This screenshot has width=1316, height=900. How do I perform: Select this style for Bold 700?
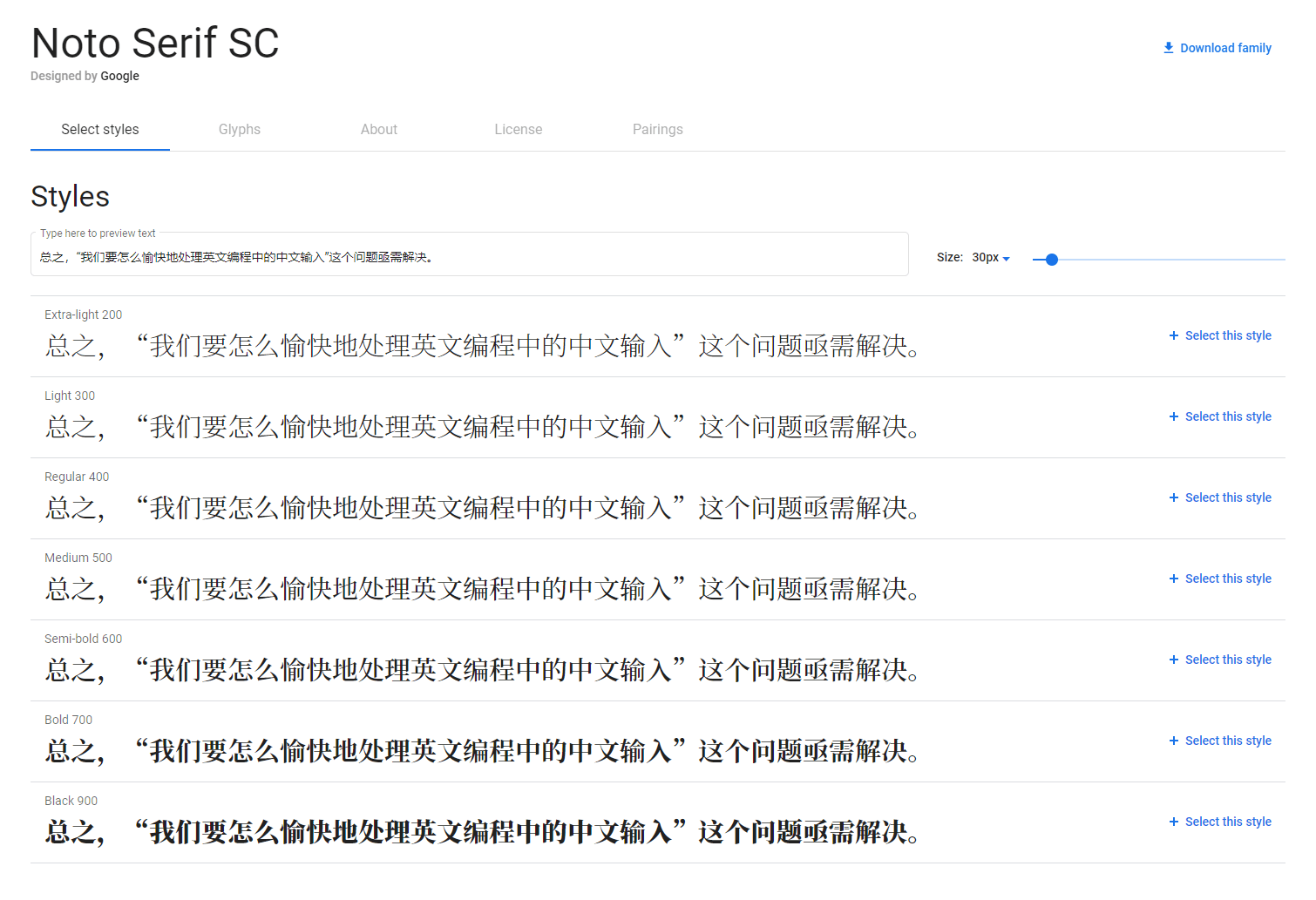tap(1220, 741)
